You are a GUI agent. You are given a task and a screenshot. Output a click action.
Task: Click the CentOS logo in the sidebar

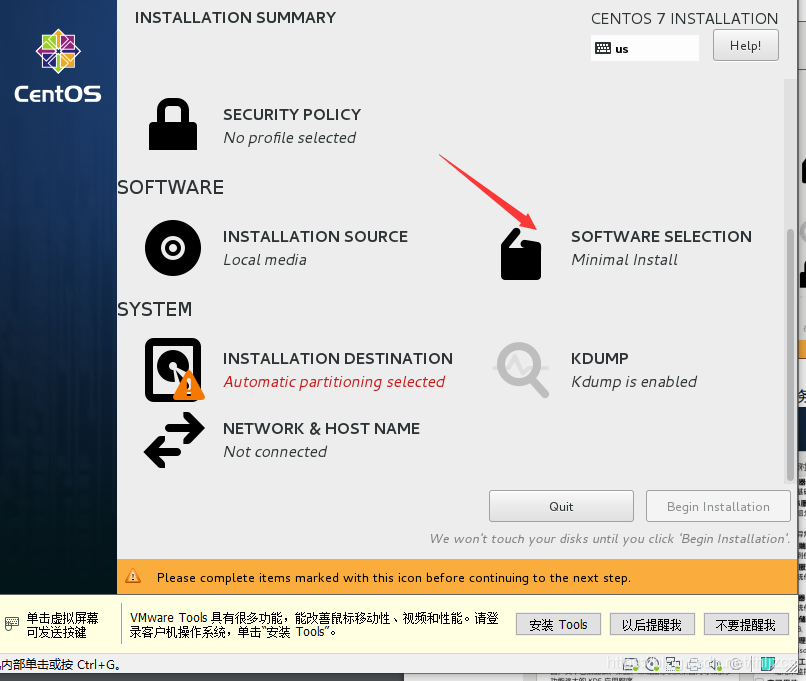pos(58,66)
